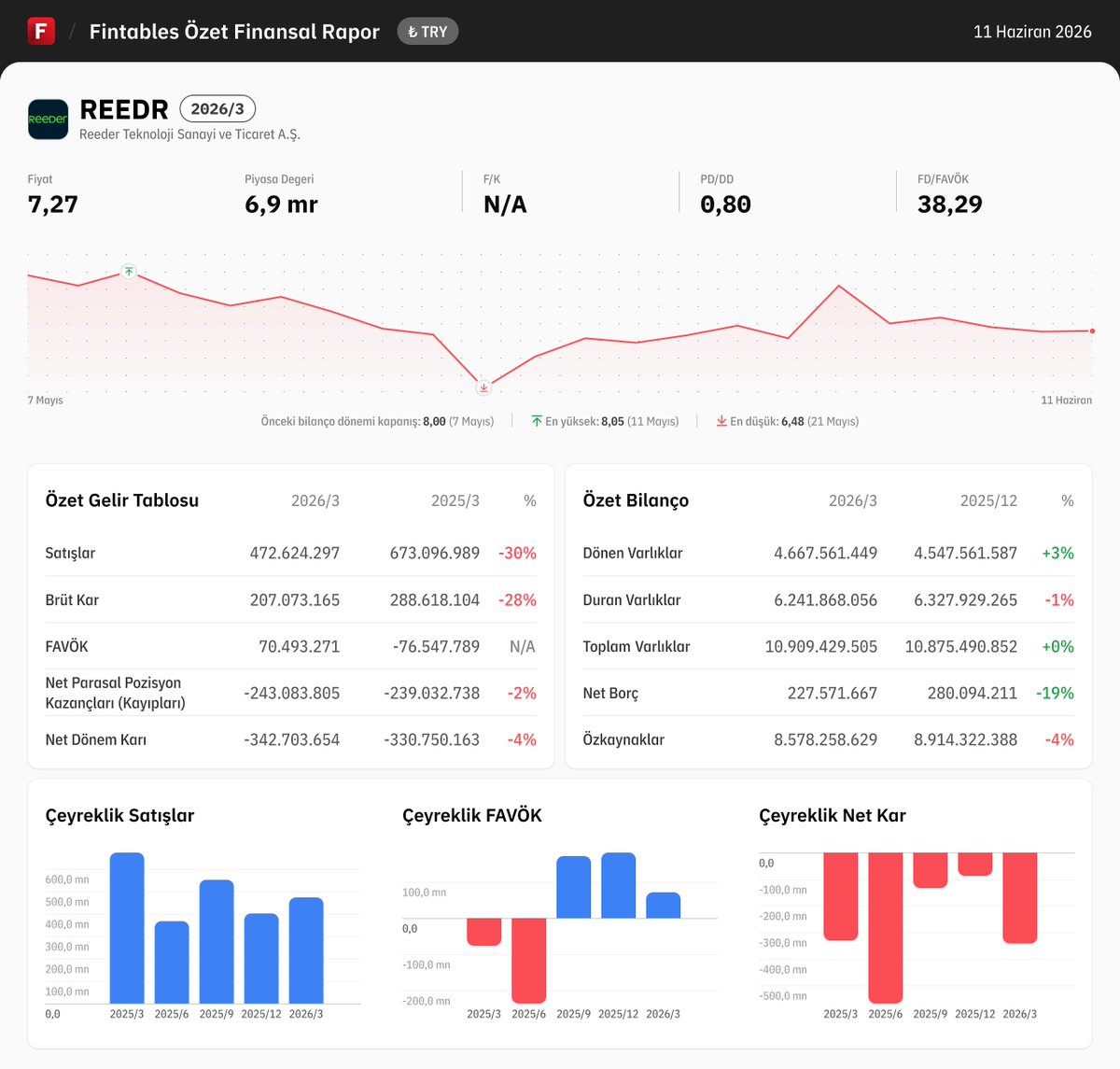
Task: Click the 2025/6 bar in Çeyreklik Net Kar
Action: point(885,928)
